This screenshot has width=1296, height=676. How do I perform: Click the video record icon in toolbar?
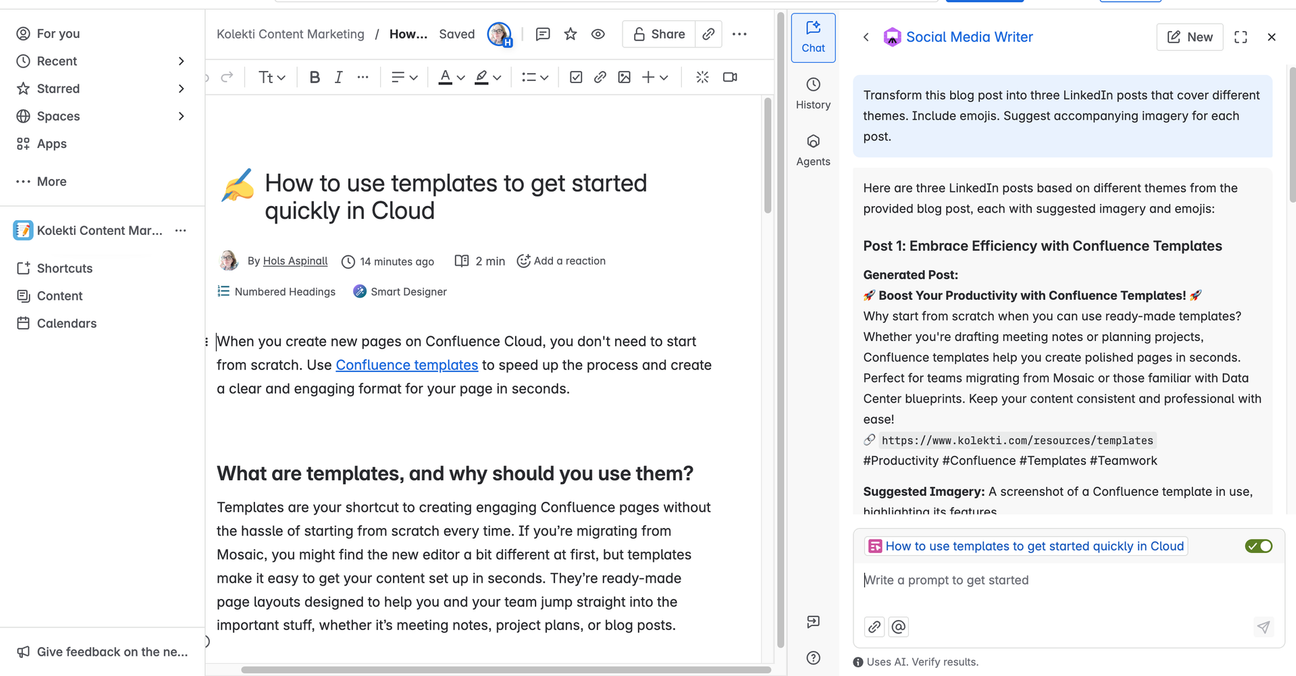coord(730,77)
